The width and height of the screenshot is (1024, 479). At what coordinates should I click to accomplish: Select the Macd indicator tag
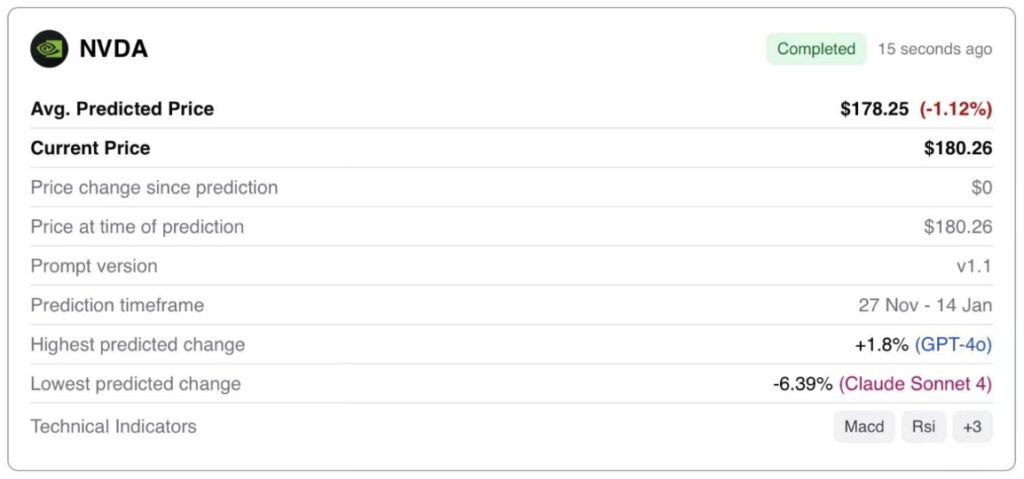[x=864, y=427]
